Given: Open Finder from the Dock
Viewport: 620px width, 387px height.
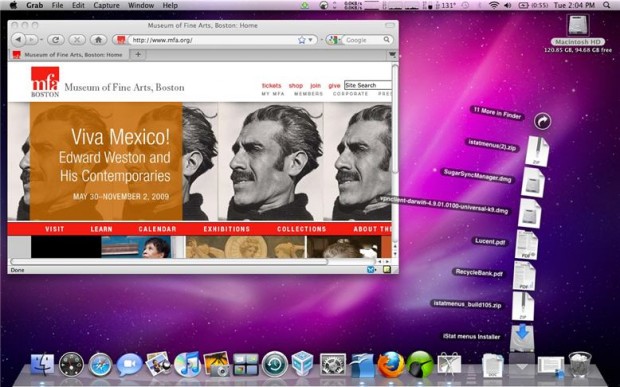Looking at the screenshot, I should tap(42, 364).
